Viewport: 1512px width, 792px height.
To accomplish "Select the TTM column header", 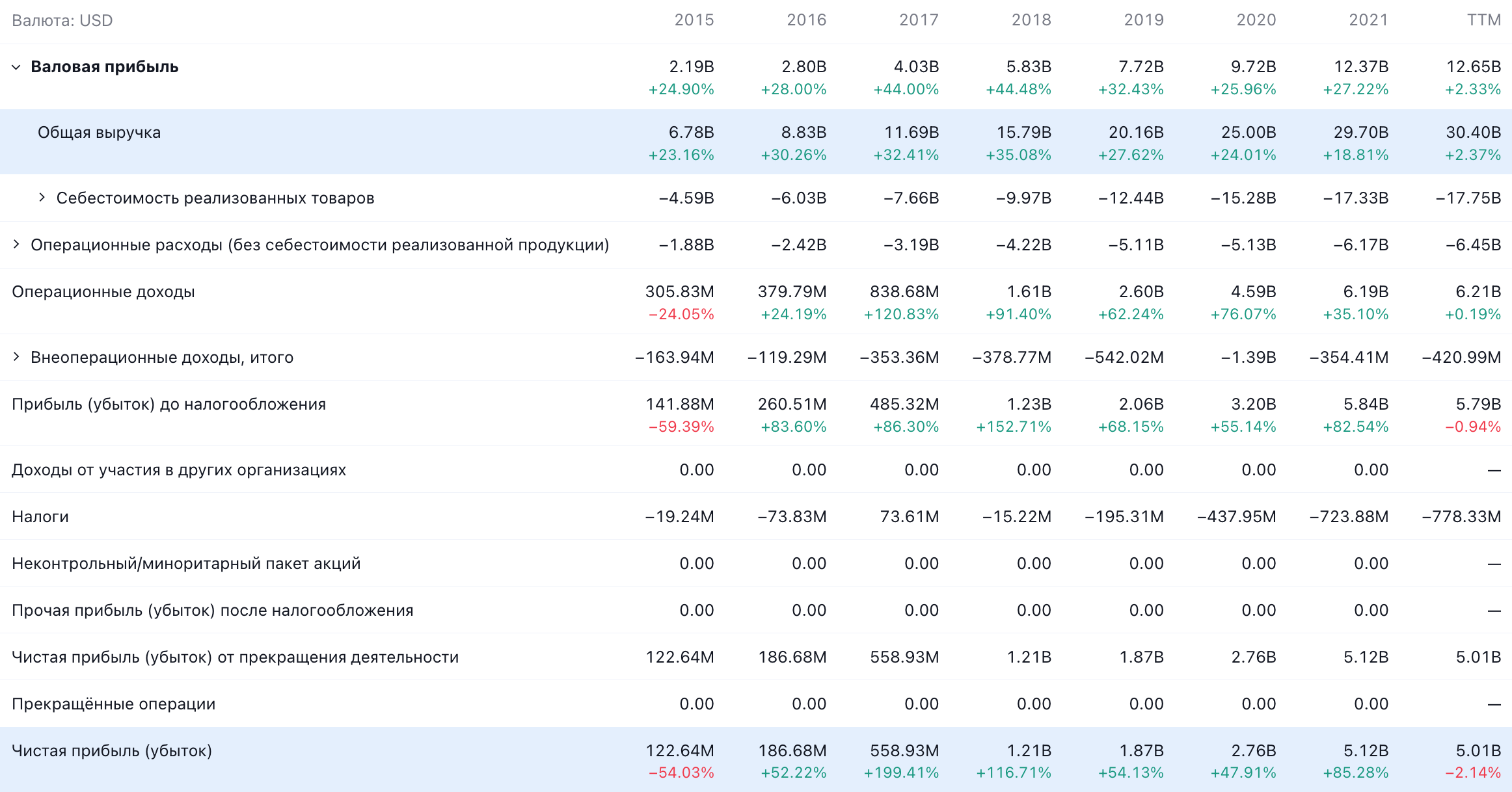I will pyautogui.click(x=1484, y=20).
